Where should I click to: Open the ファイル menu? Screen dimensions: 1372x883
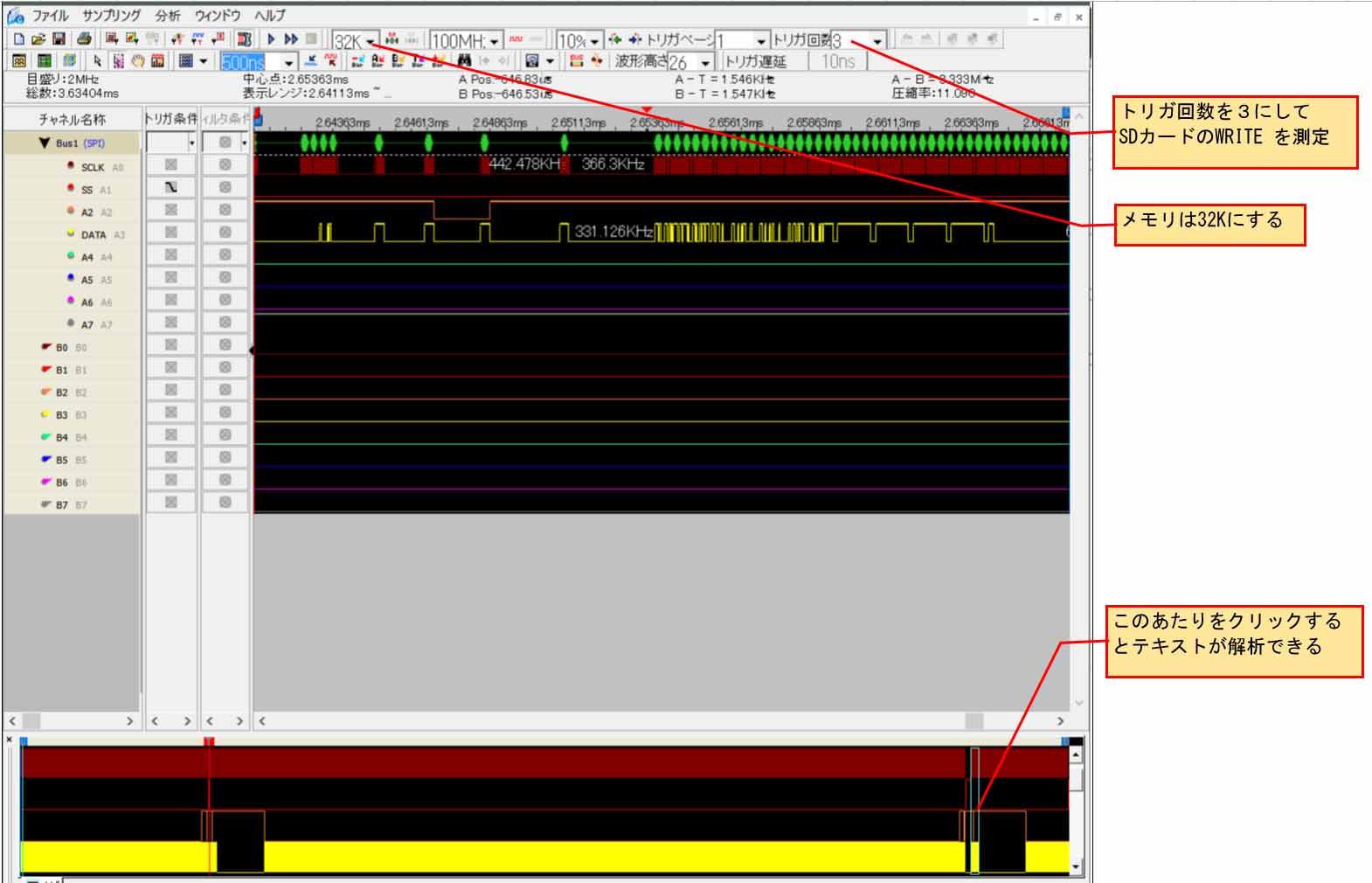tap(50, 16)
